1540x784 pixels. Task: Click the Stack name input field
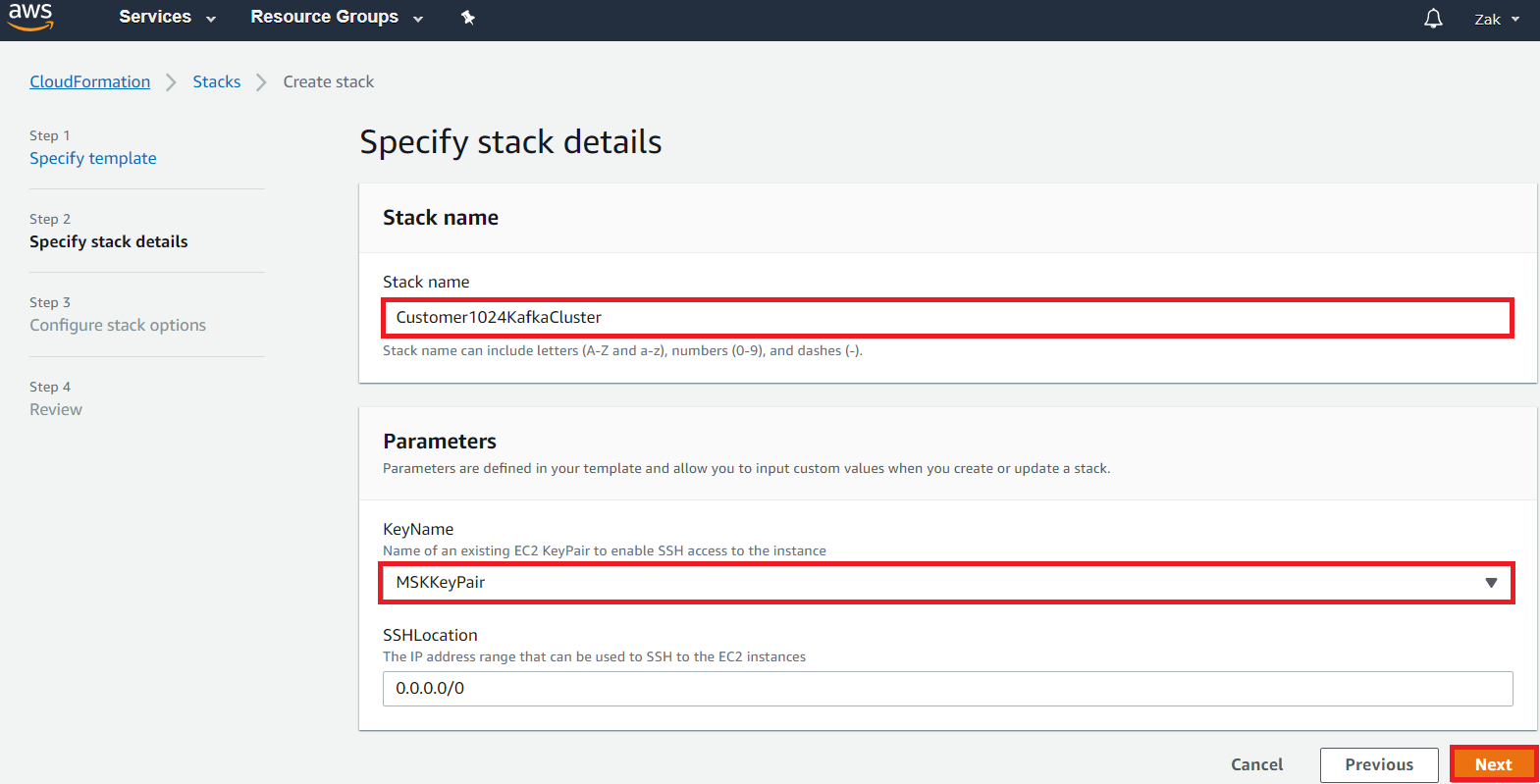[x=947, y=318]
